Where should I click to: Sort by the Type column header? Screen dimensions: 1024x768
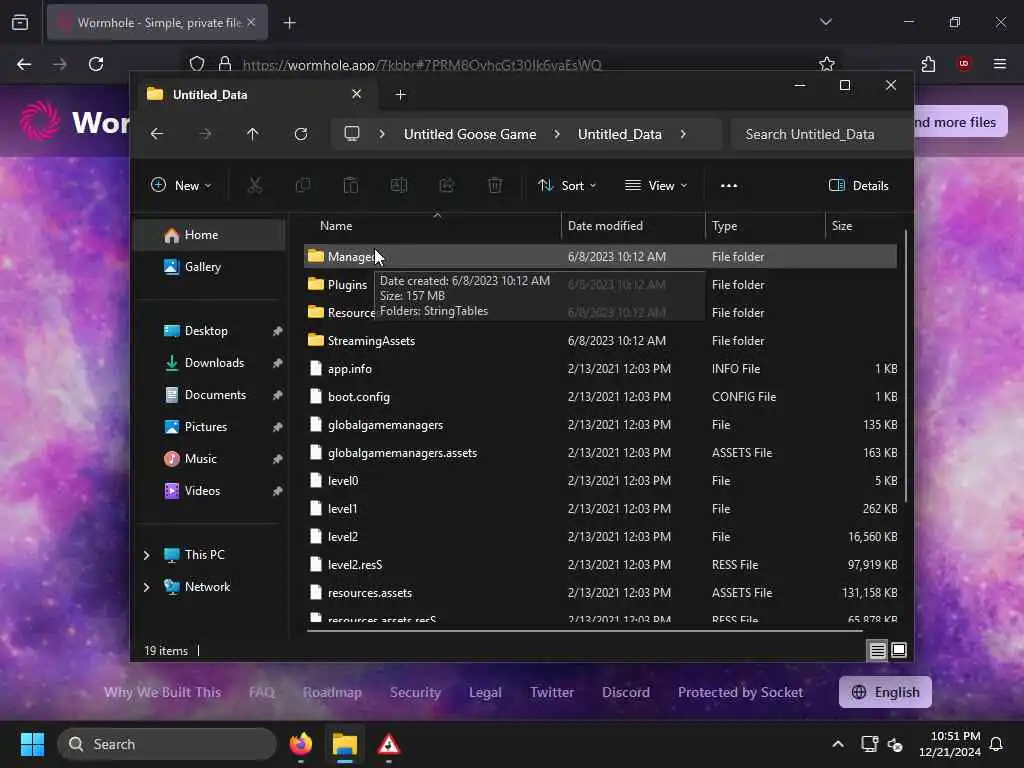coord(765,226)
